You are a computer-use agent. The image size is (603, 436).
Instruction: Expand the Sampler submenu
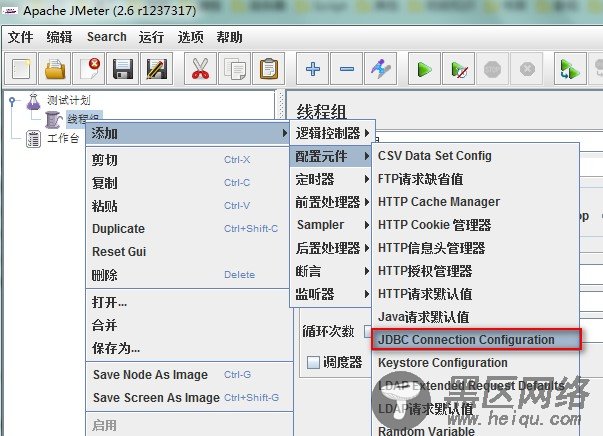(x=332, y=225)
